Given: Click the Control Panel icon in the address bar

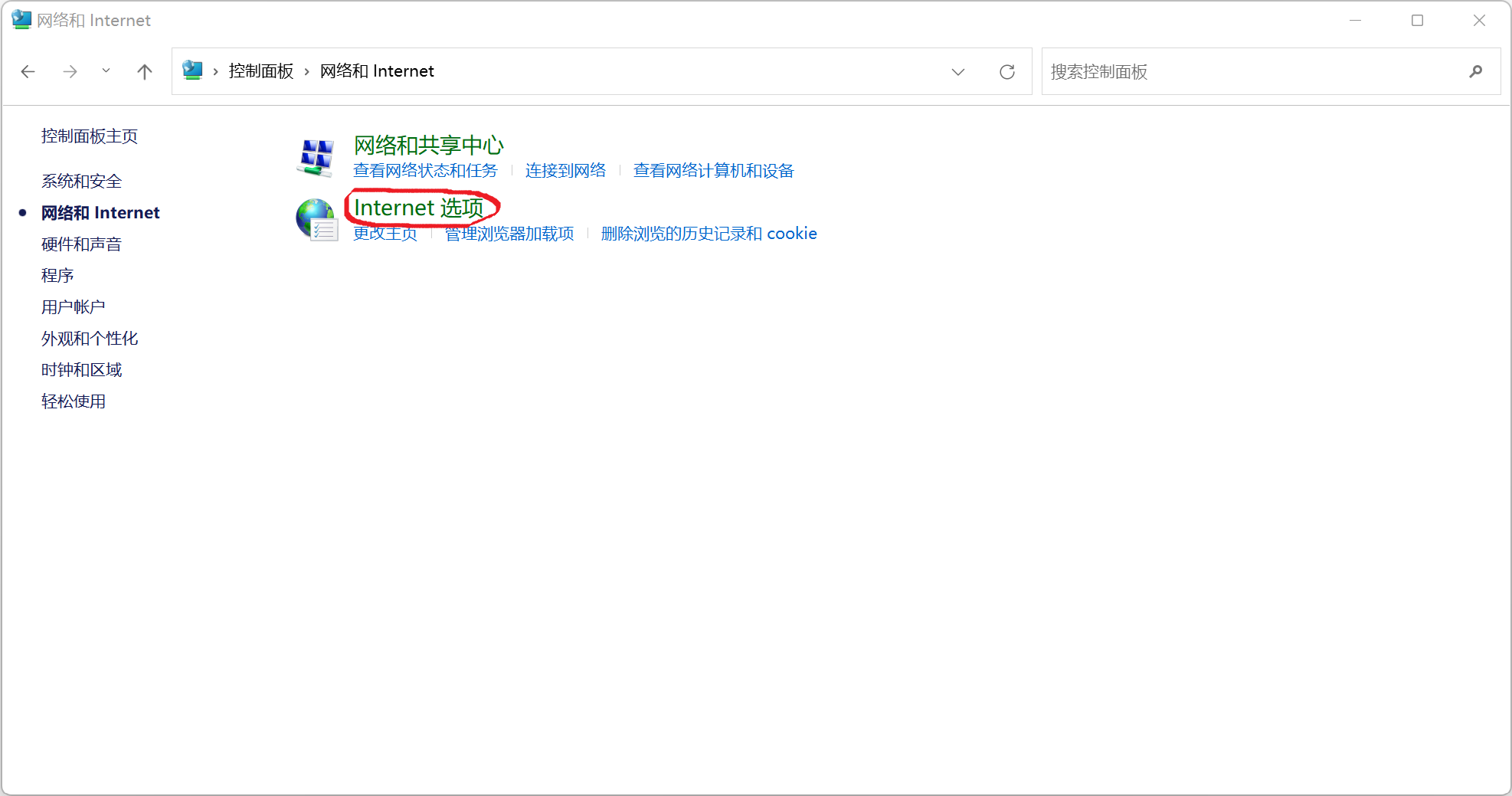Looking at the screenshot, I should tap(192, 70).
